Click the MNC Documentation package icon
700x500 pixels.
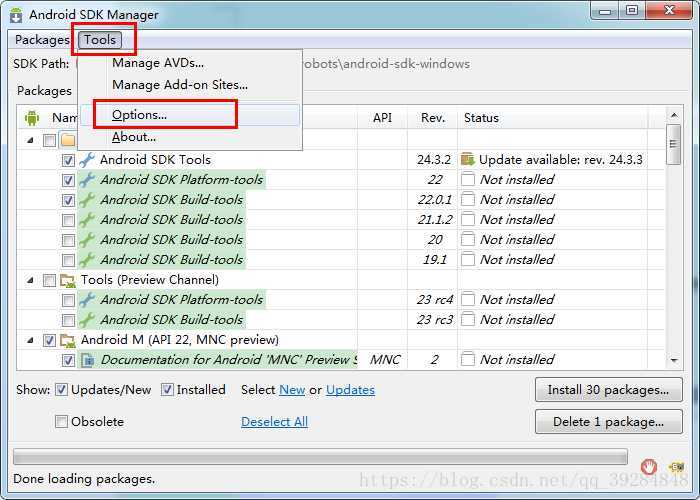click(88, 360)
